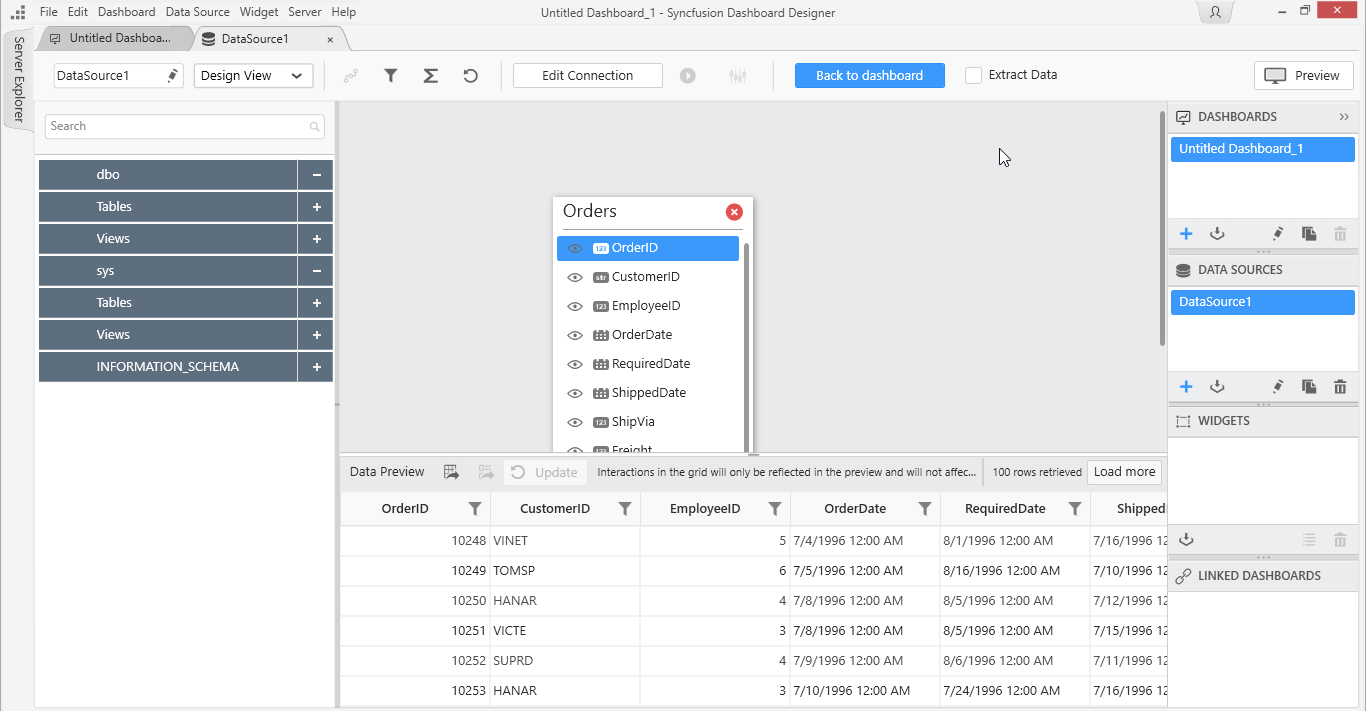Toggle visibility eye for OrderDate field

tap(575, 335)
